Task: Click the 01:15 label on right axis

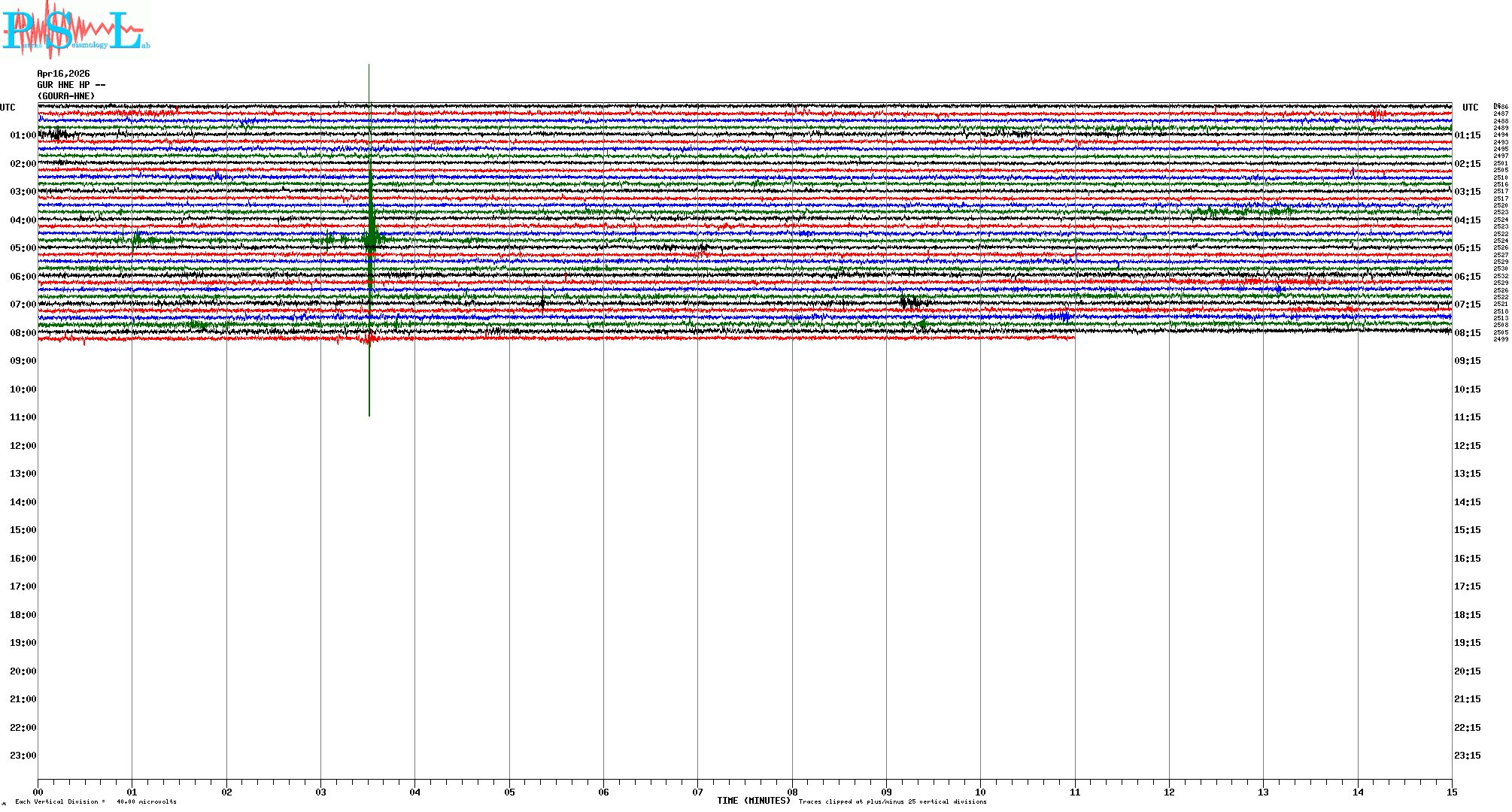Action: click(x=1467, y=135)
